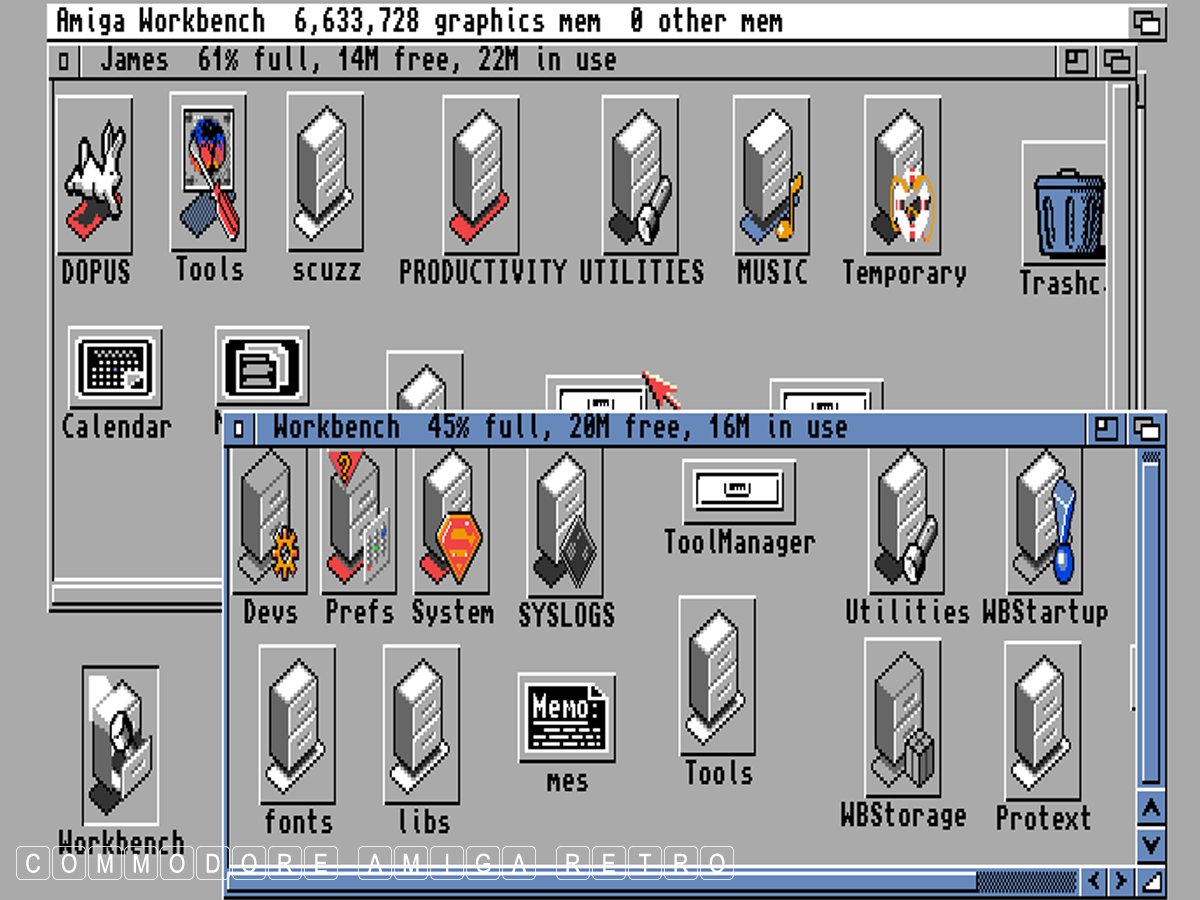
Task: Open the Temporary drawer with lifebuoy icon
Action: (x=903, y=175)
